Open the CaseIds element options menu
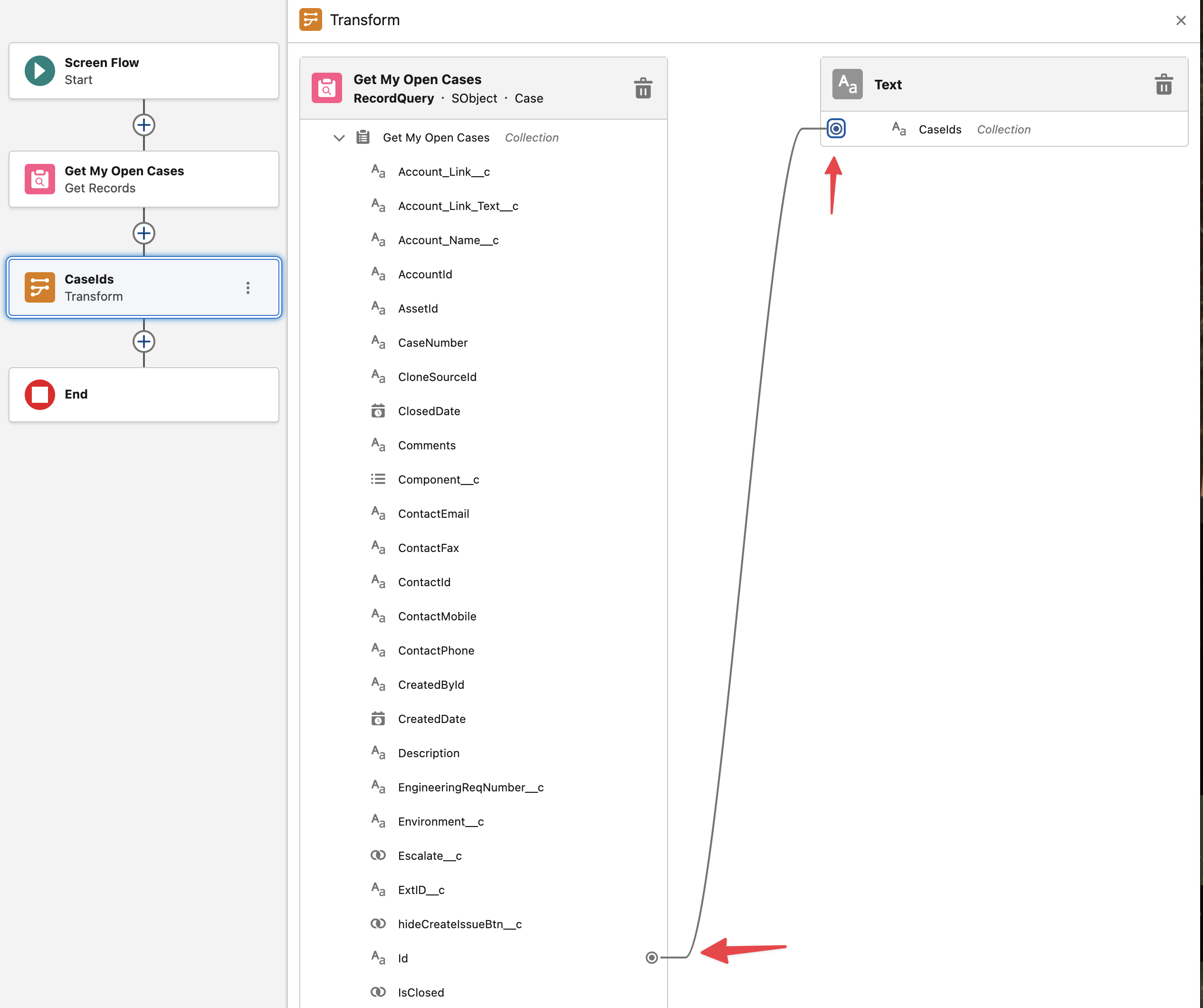The image size is (1203, 1008). pyautogui.click(x=248, y=287)
